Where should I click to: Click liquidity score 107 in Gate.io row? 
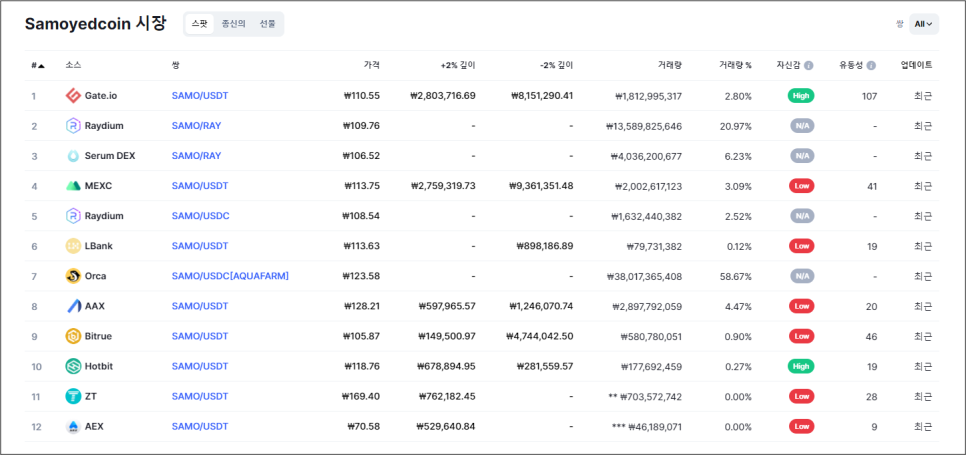(869, 96)
